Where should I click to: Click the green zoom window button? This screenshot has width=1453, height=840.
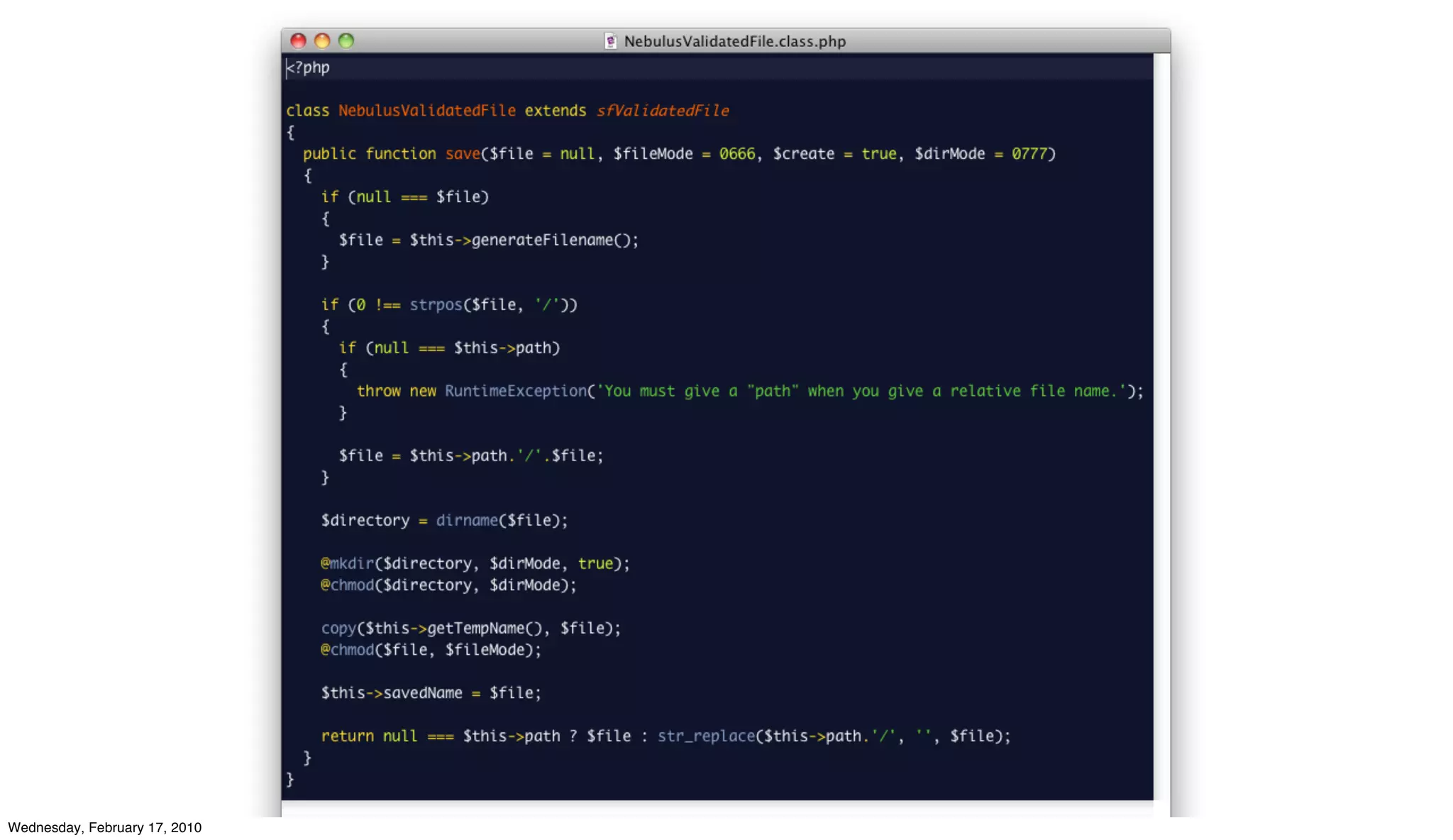click(x=346, y=41)
